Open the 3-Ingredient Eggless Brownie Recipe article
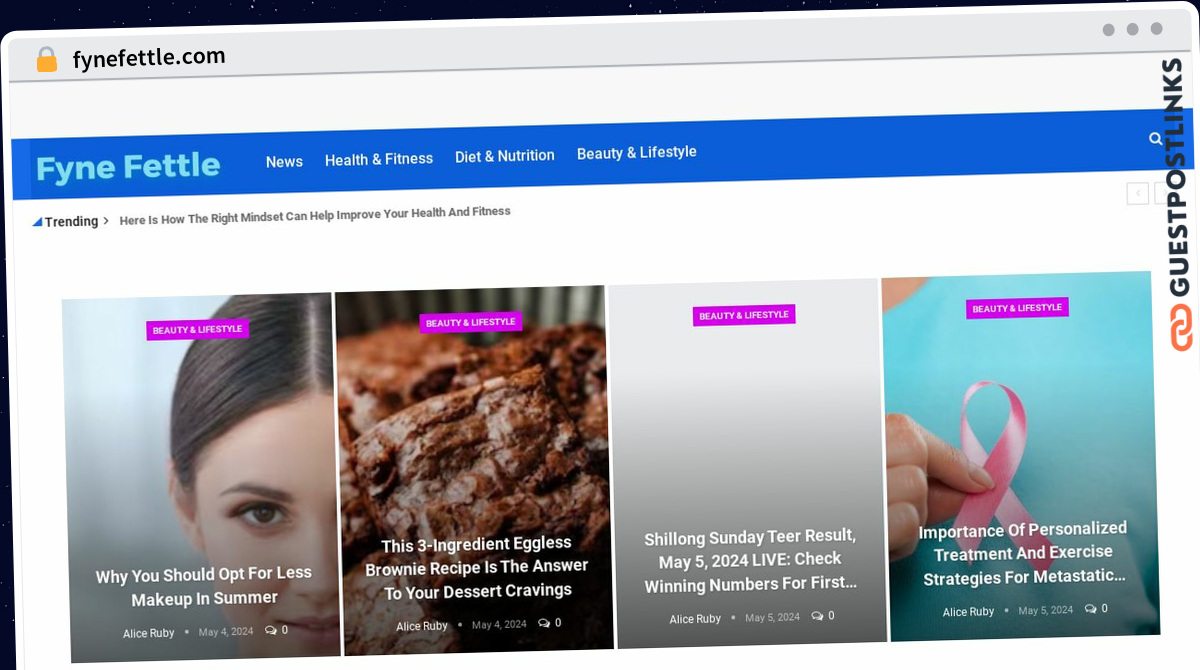The image size is (1200, 670). point(476,568)
